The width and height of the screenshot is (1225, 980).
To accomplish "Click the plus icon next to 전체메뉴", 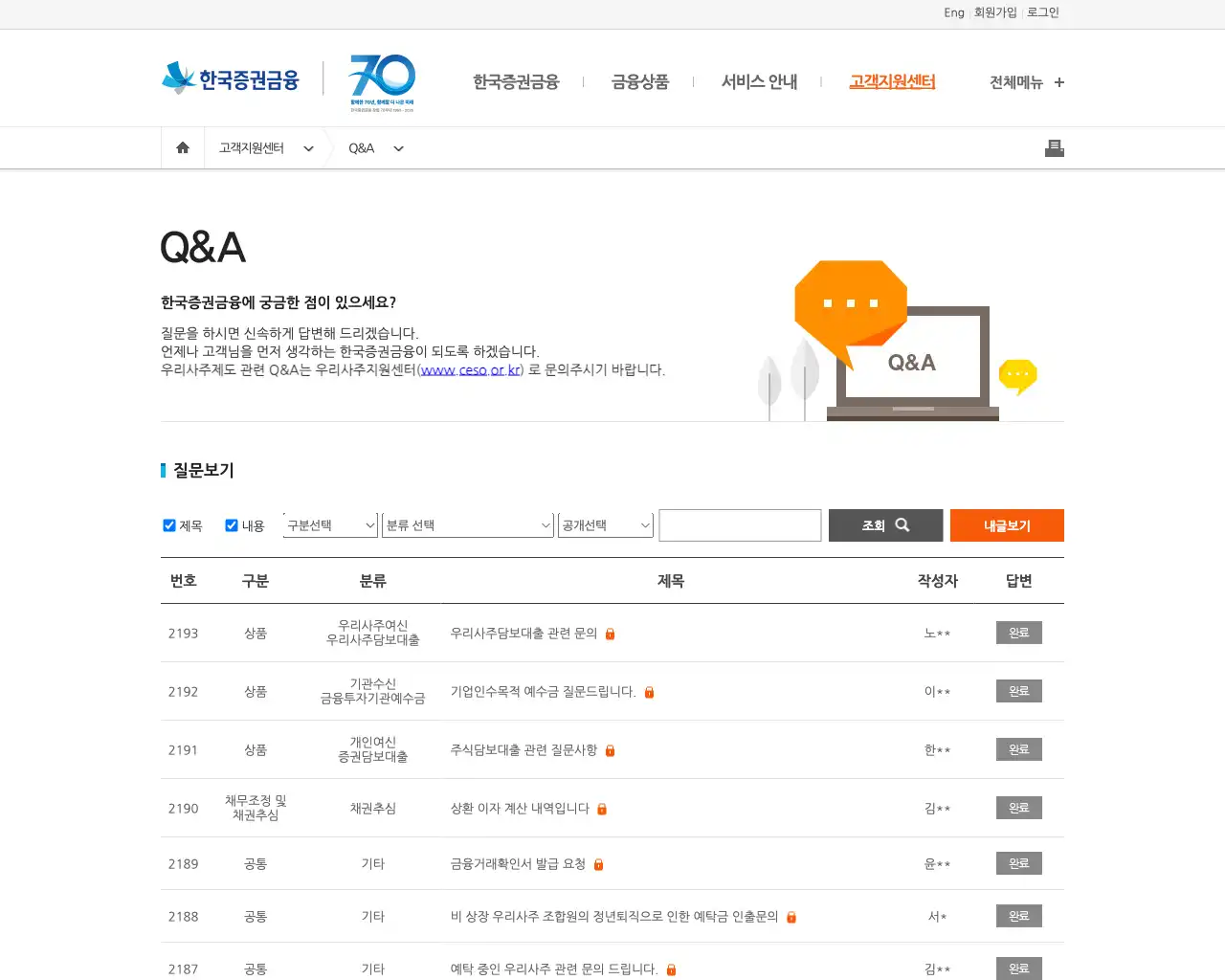I will 1059,82.
